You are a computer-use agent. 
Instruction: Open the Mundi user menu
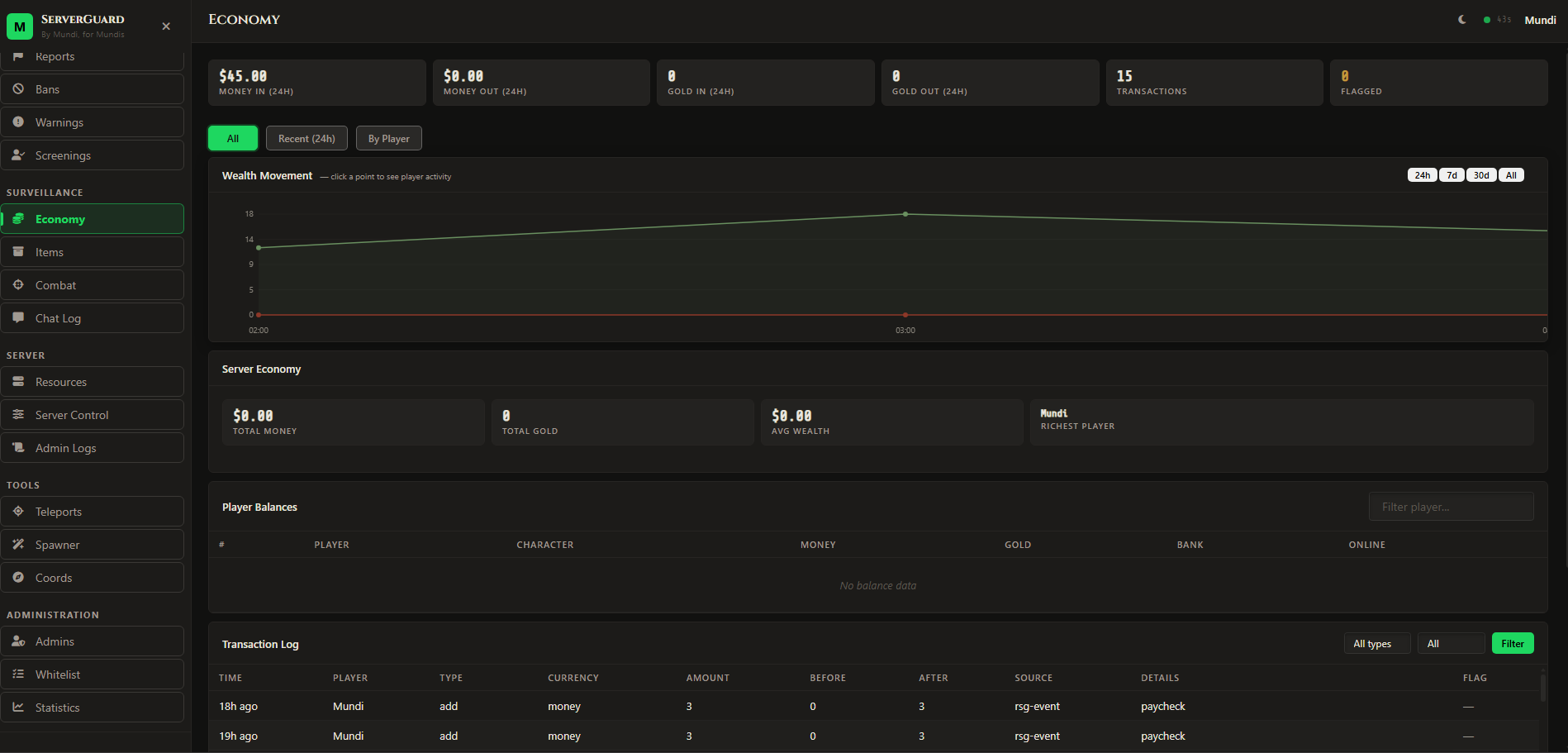point(1540,20)
